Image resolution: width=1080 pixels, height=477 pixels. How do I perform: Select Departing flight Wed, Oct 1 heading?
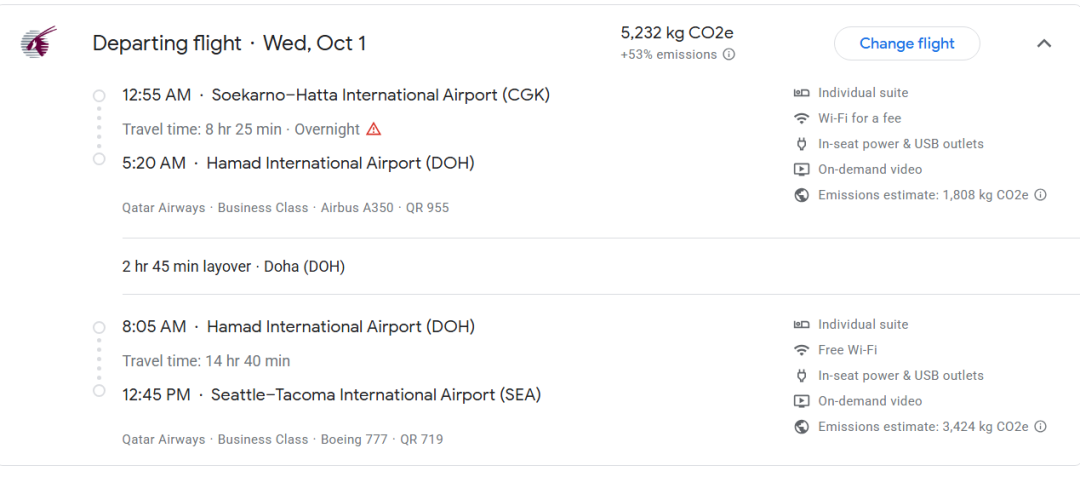229,43
